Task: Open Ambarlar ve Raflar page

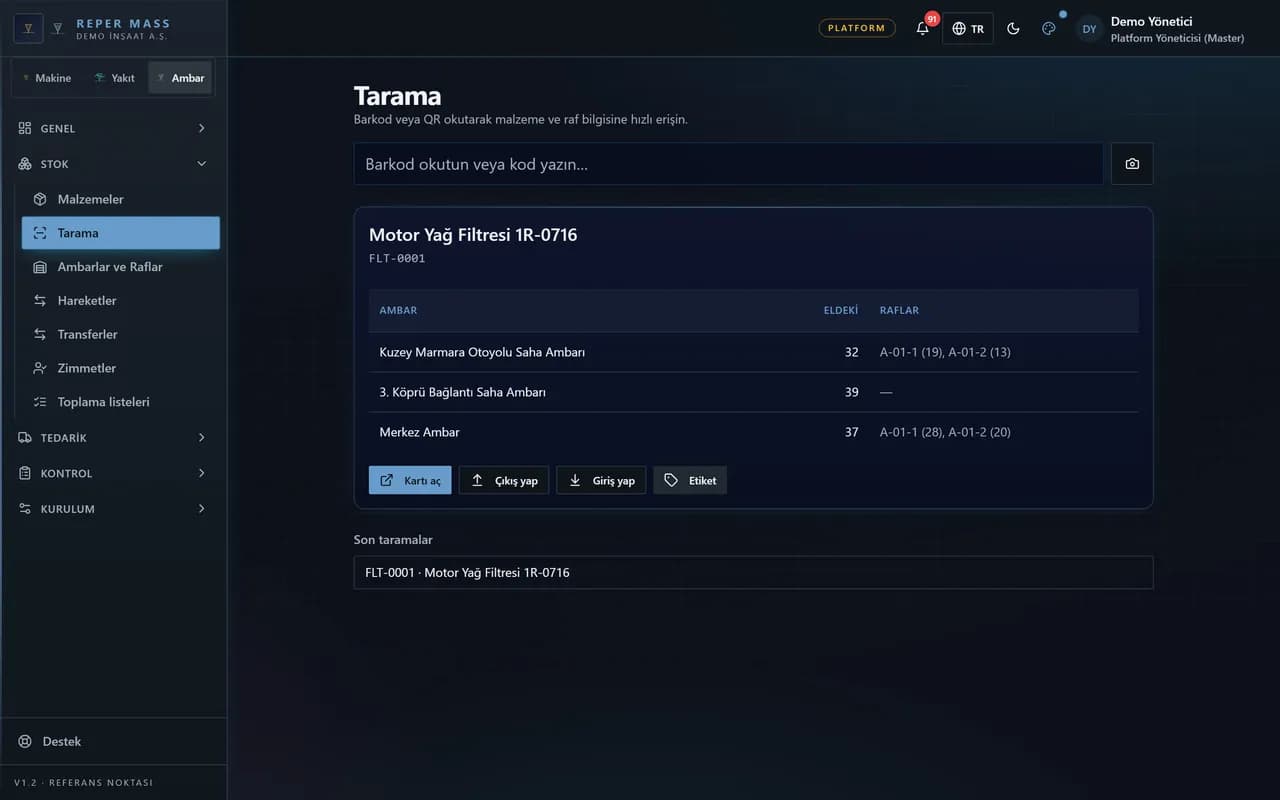Action: (x=121, y=267)
